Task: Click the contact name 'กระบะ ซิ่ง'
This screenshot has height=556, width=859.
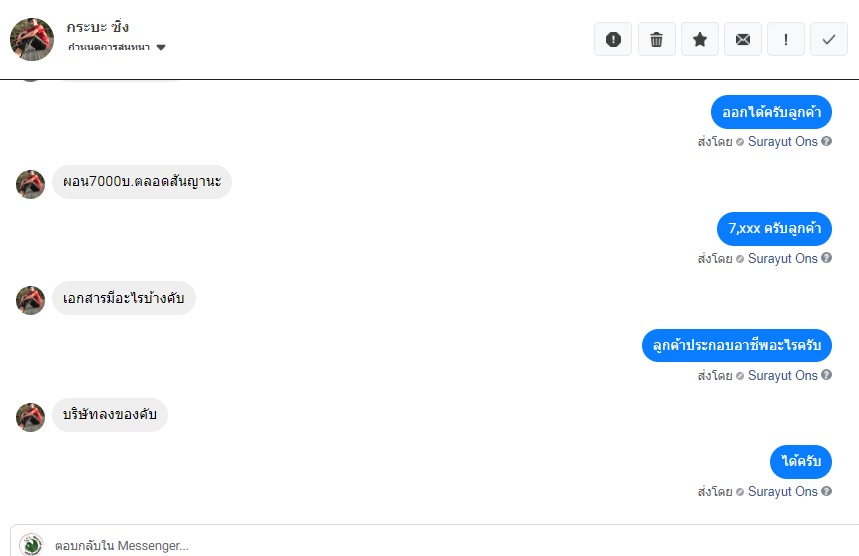Action: (98, 27)
